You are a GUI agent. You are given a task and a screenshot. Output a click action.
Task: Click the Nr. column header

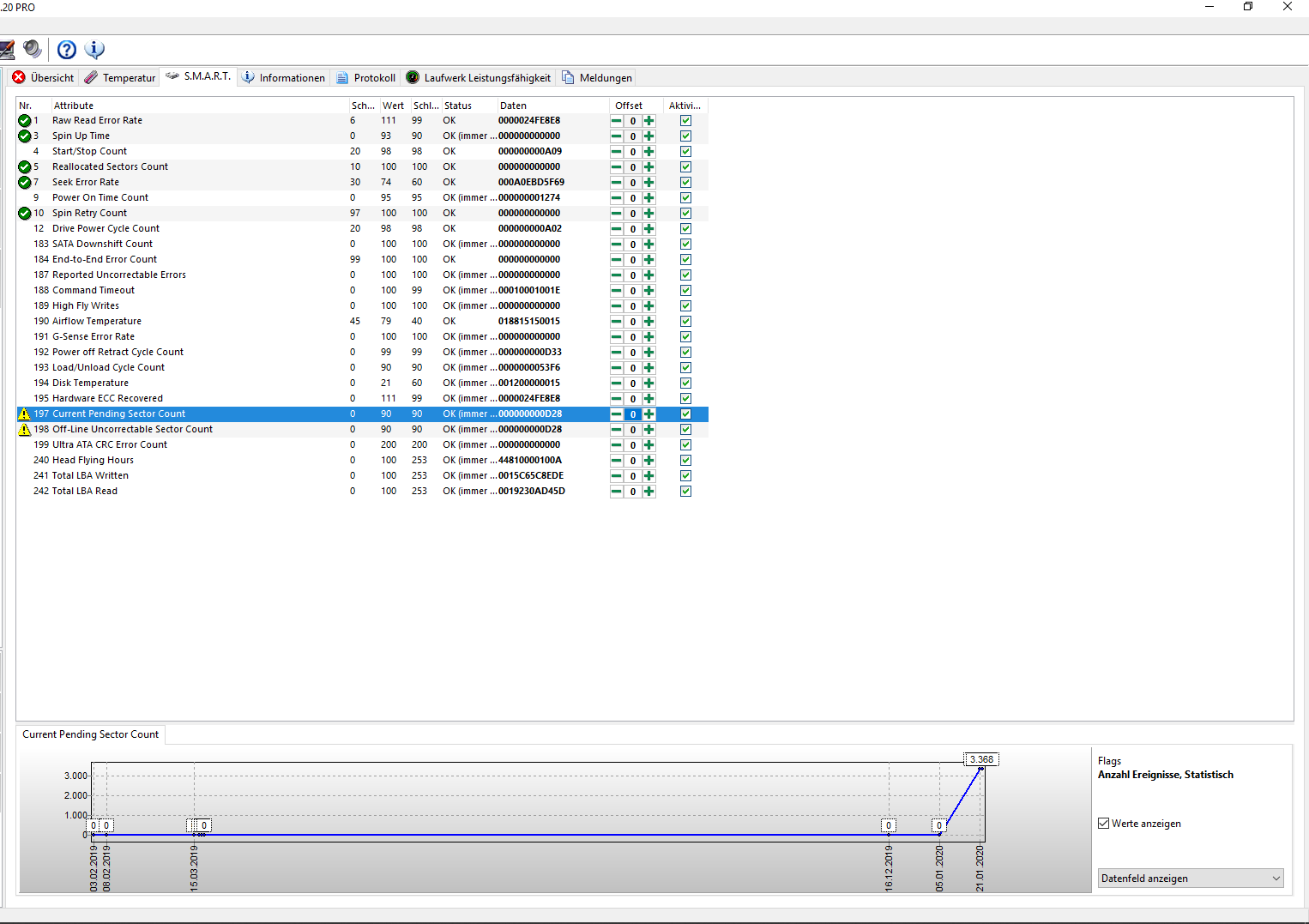coord(33,106)
